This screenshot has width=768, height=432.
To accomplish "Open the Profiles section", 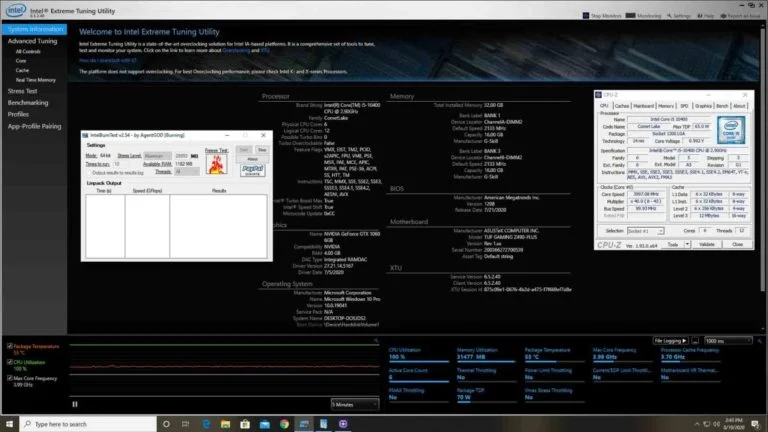I will 18,114.
